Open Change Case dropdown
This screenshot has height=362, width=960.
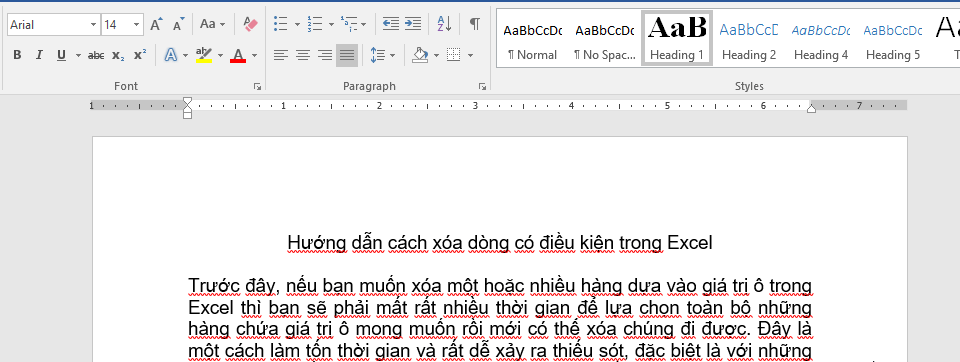click(x=213, y=25)
